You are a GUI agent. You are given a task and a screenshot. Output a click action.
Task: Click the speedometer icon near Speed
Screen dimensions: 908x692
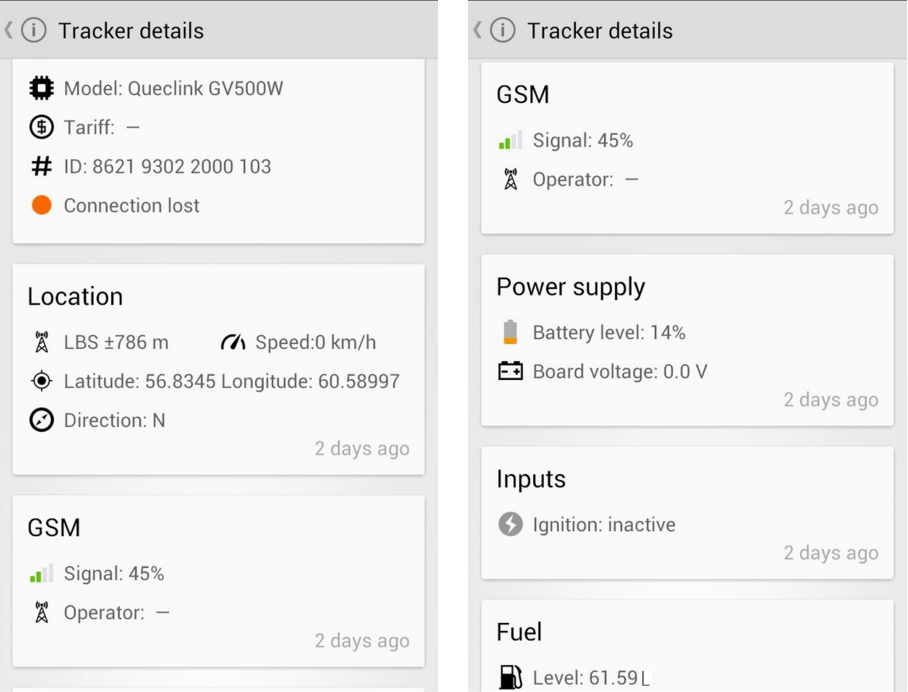point(233,342)
